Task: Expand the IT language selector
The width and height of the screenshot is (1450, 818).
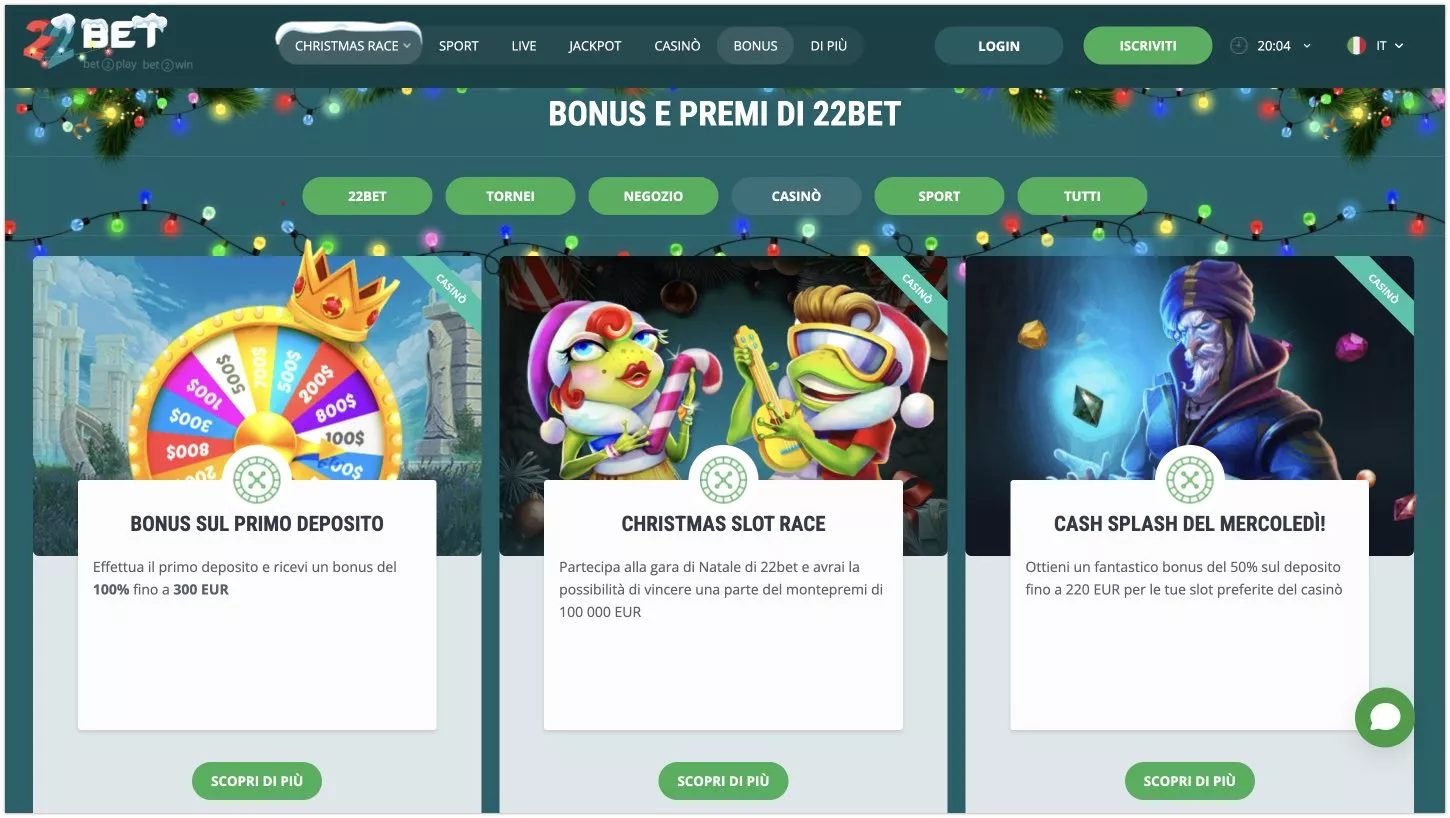Action: coord(1389,46)
